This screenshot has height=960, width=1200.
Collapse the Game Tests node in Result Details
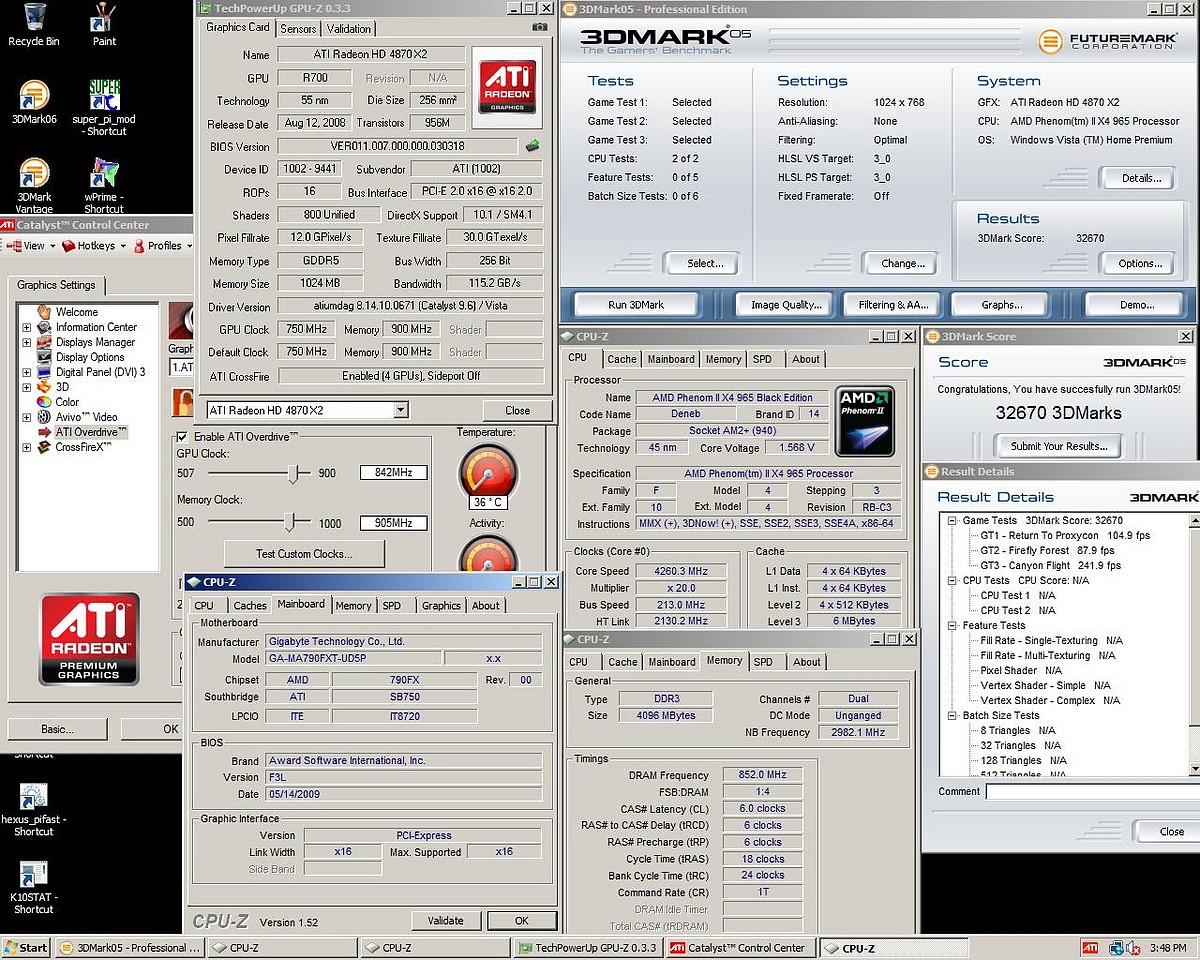(952, 520)
